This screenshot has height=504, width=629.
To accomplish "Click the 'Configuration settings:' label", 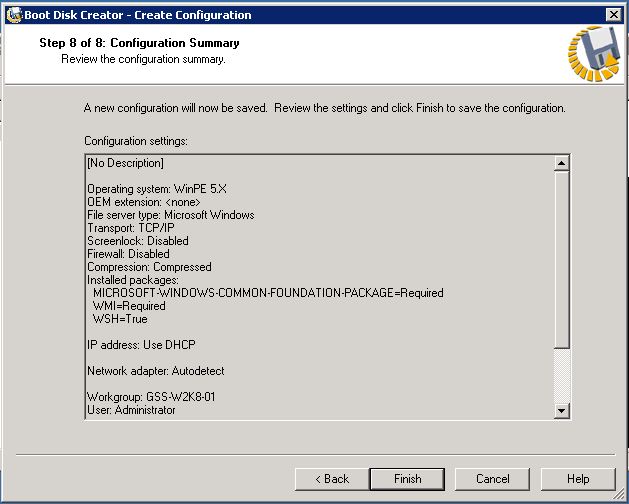I will click(136, 141).
